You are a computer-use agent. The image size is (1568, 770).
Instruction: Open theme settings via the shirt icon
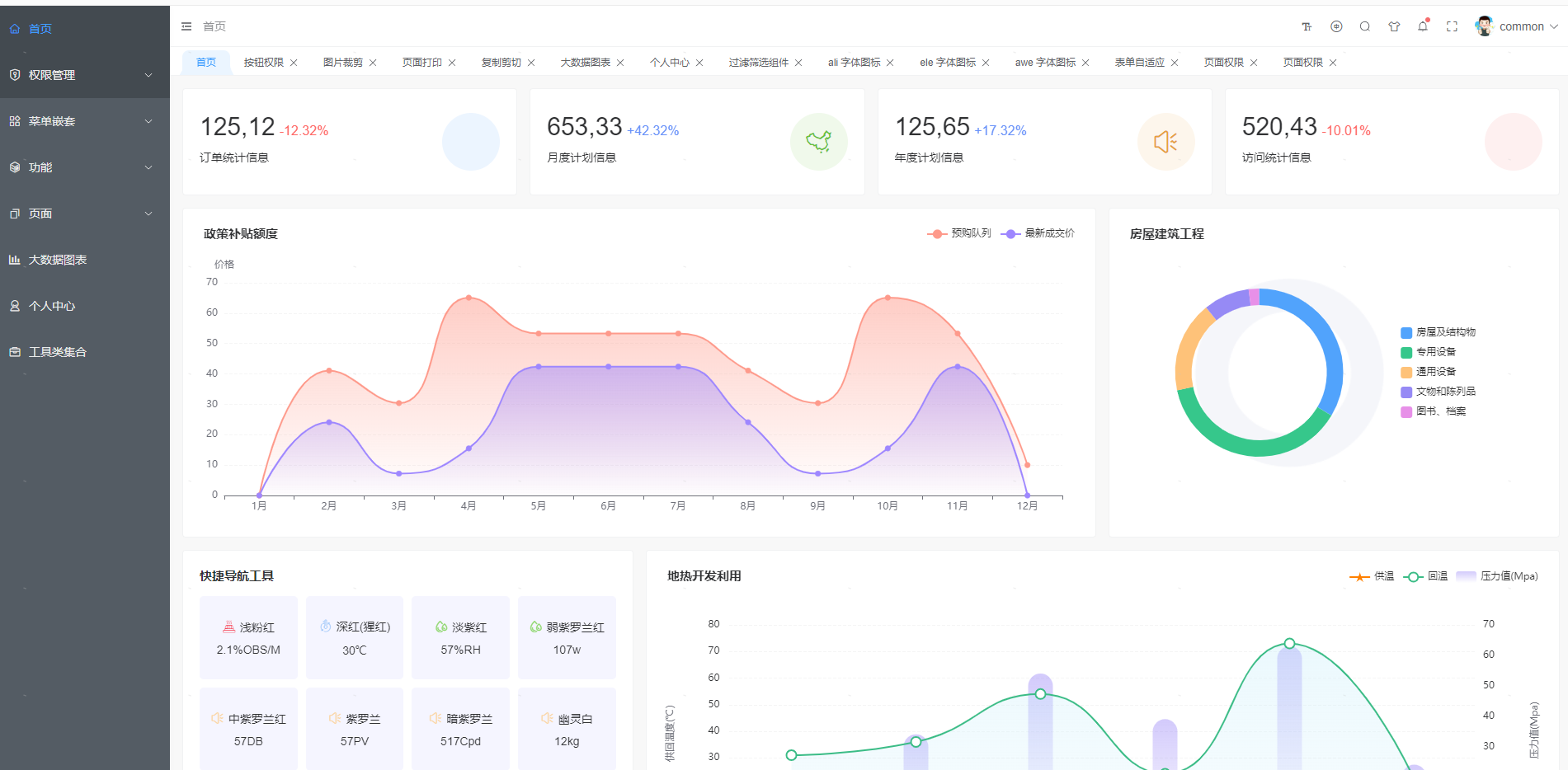pyautogui.click(x=1394, y=26)
